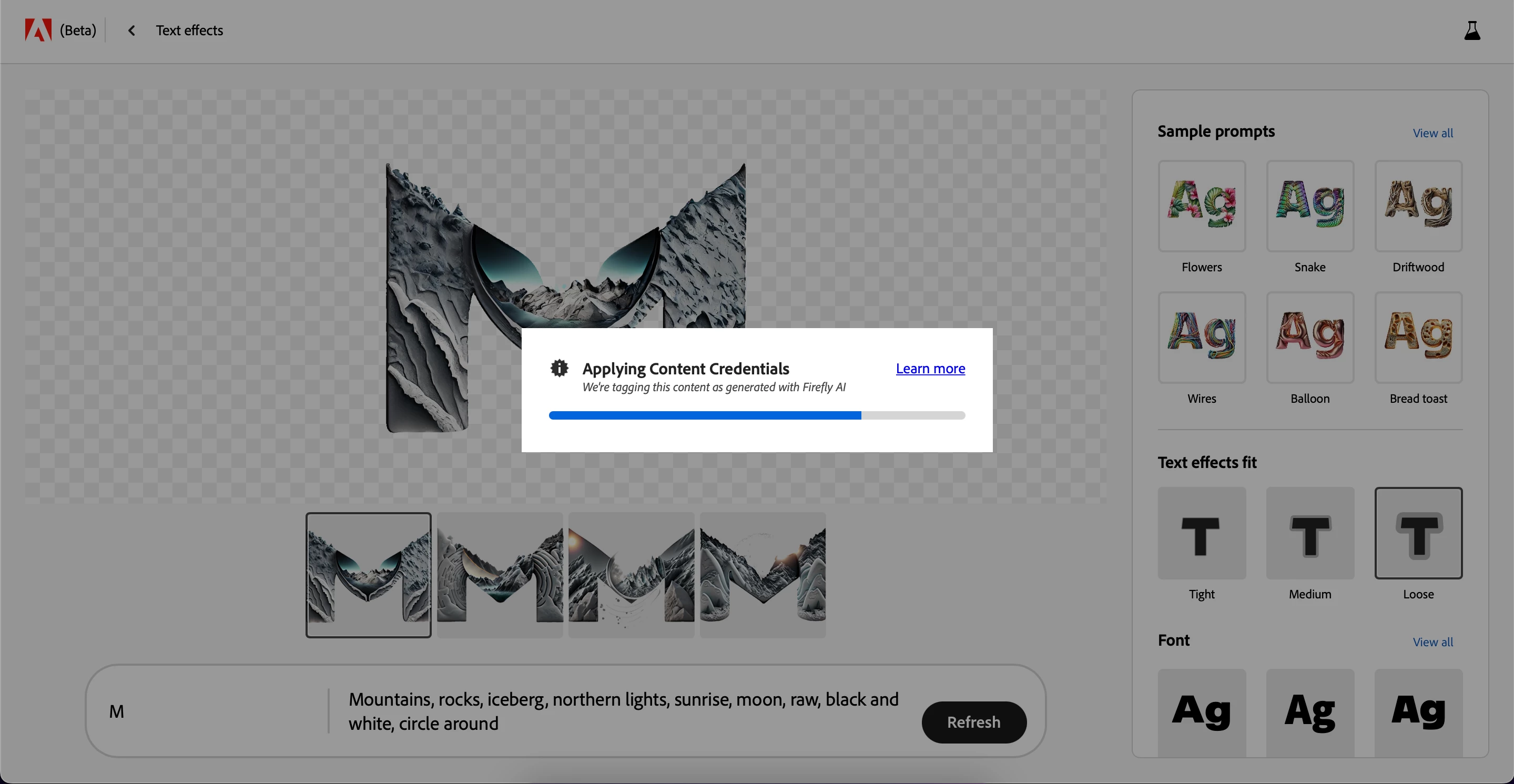Set text effects fit to Loose
The width and height of the screenshot is (1514, 784).
click(1418, 533)
